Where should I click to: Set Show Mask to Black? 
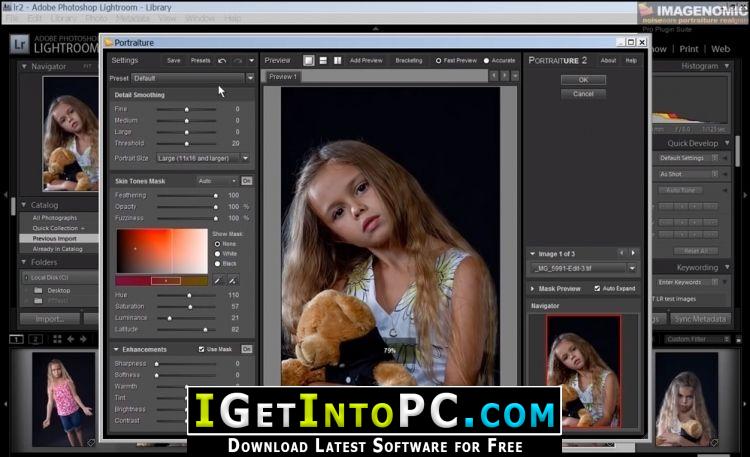(218, 264)
